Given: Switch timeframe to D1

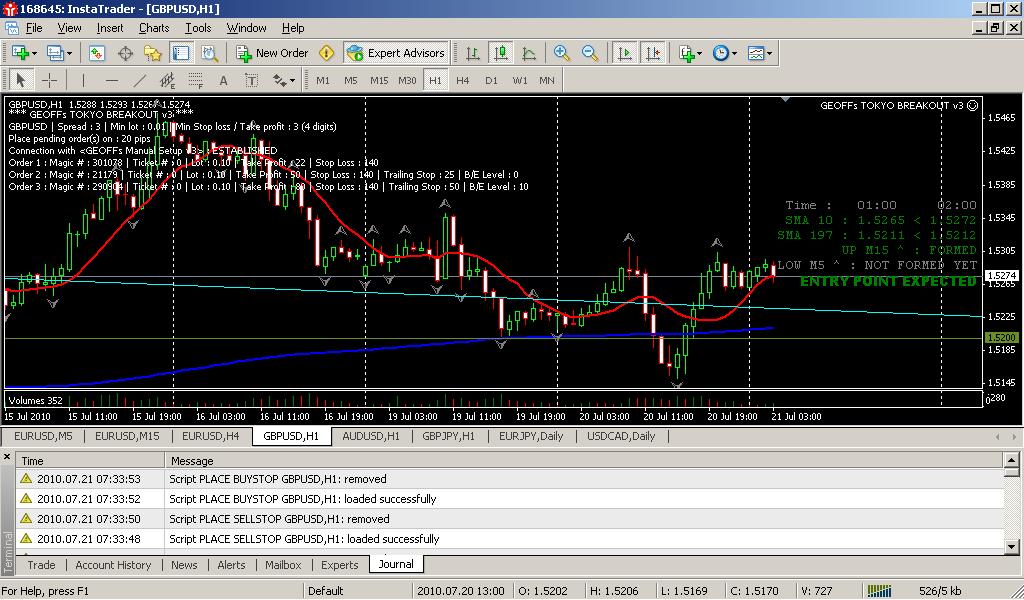Looking at the screenshot, I should tap(491, 80).
